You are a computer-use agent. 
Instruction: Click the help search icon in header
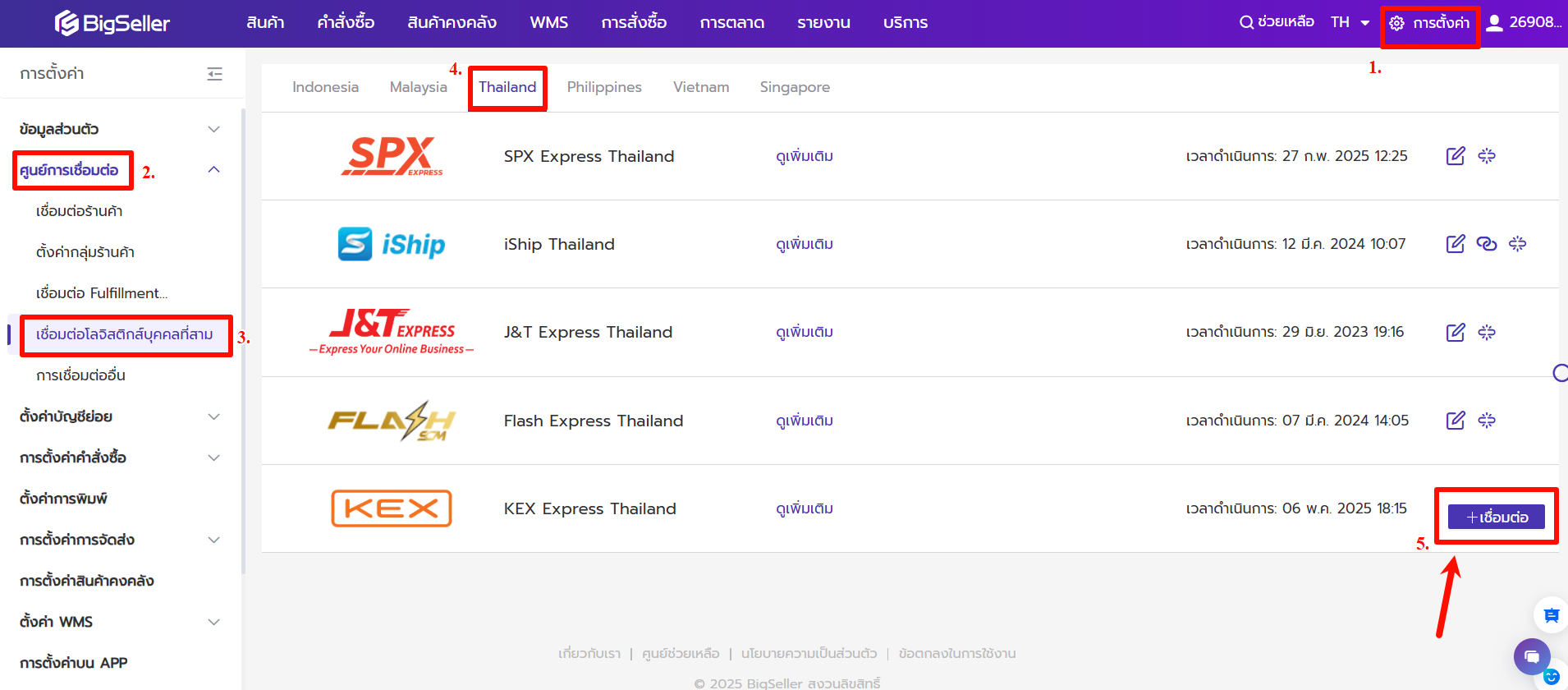point(1246,22)
